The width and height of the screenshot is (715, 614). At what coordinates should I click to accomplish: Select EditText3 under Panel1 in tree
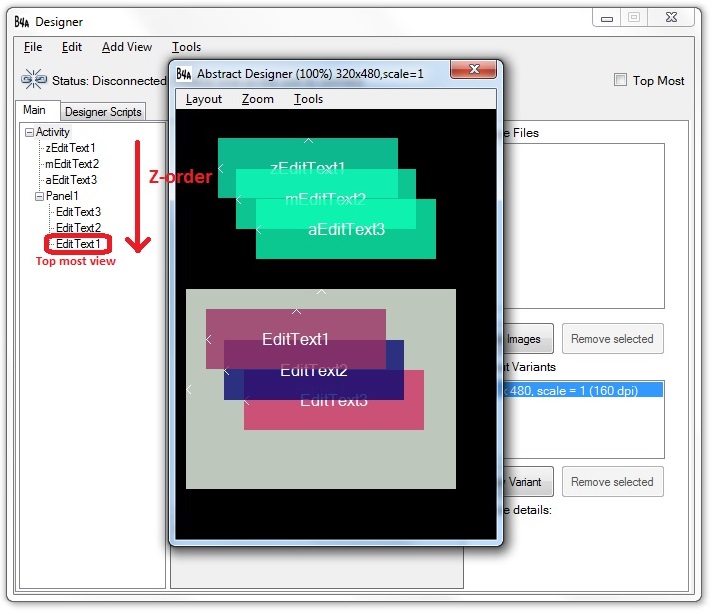tap(78, 212)
